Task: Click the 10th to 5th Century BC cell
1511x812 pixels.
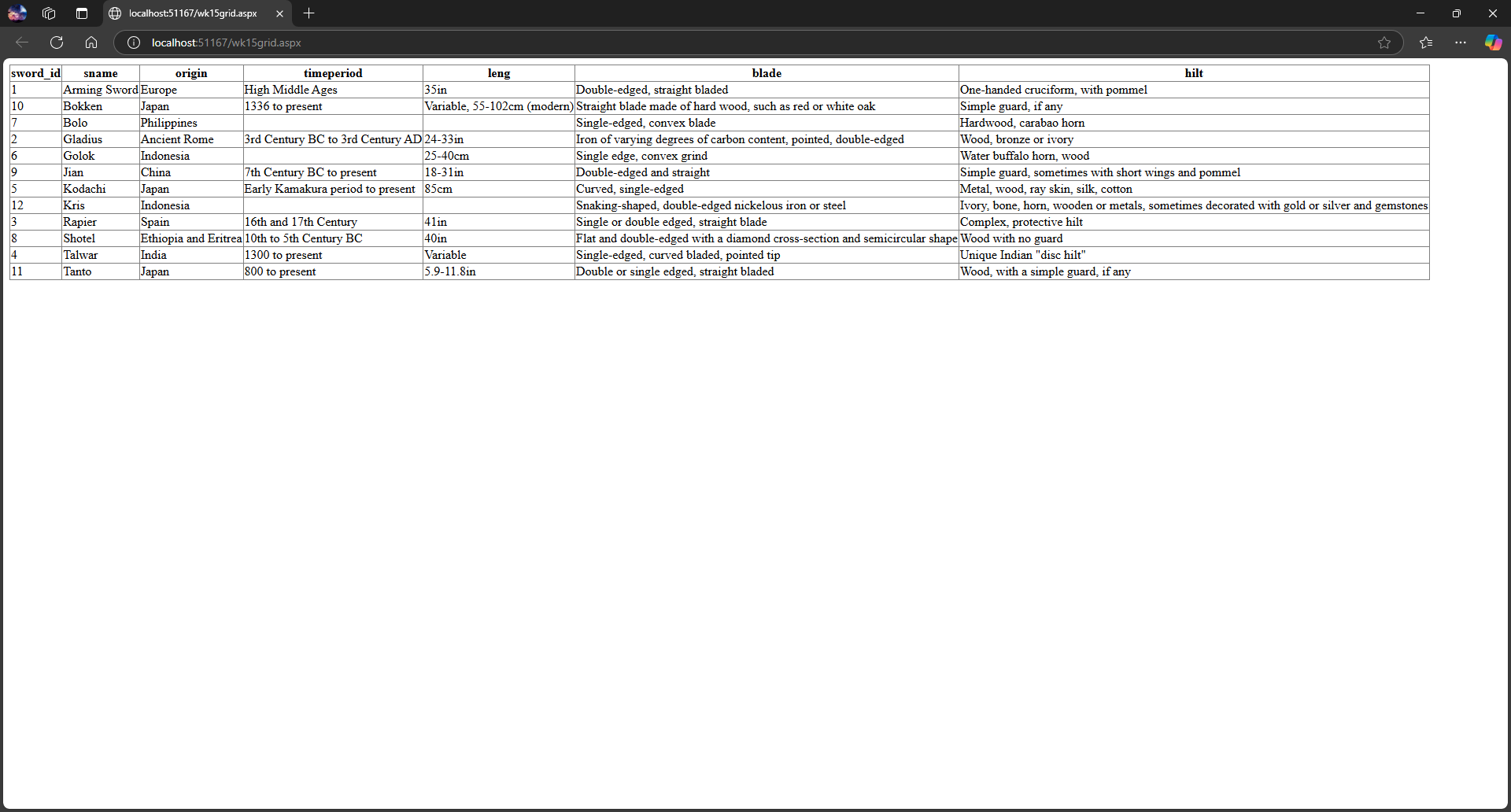Action: point(333,238)
